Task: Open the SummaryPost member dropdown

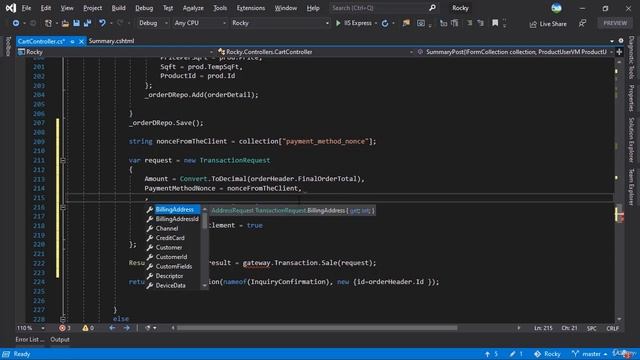Action: 515,52
